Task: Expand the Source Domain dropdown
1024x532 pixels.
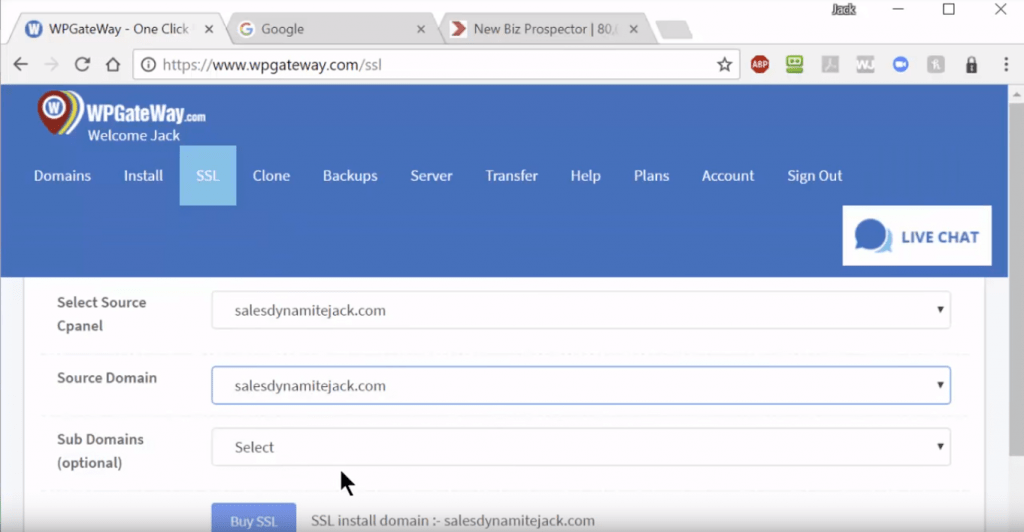Action: [x=581, y=385]
